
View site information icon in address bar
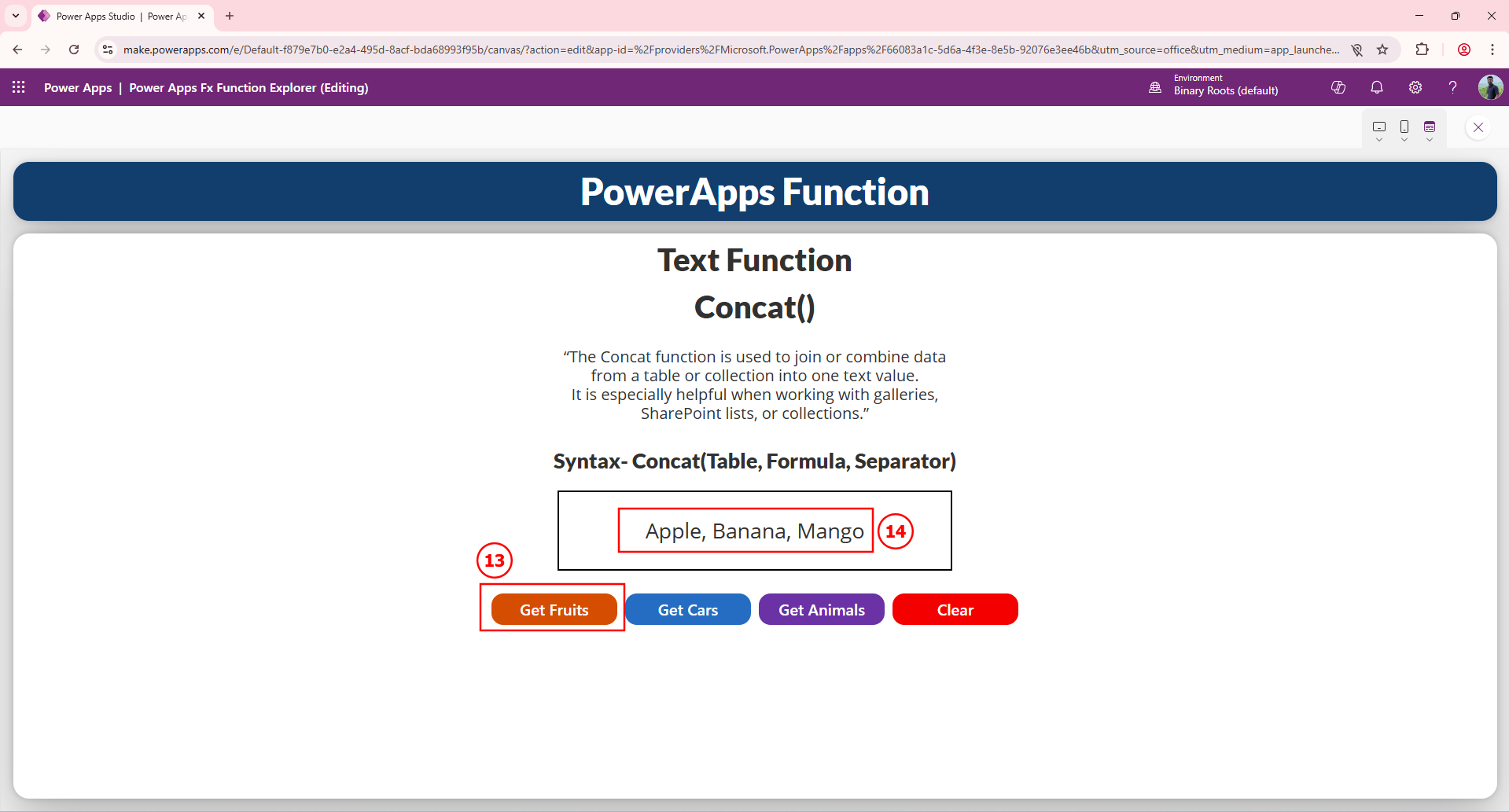coord(108,50)
